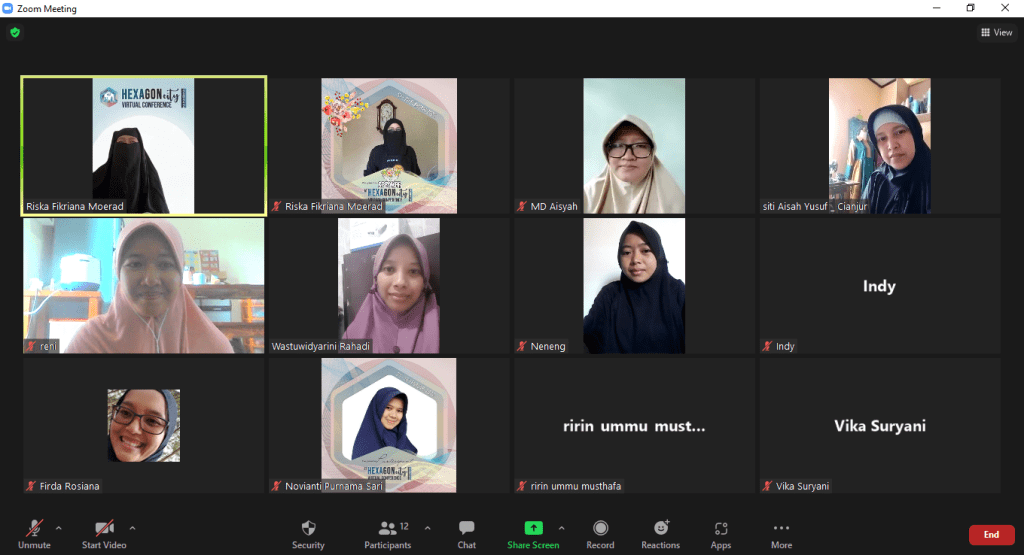Image resolution: width=1024 pixels, height=555 pixels.
Task: Expand audio options arrow beside Unmute
Action: pyautogui.click(x=59, y=528)
